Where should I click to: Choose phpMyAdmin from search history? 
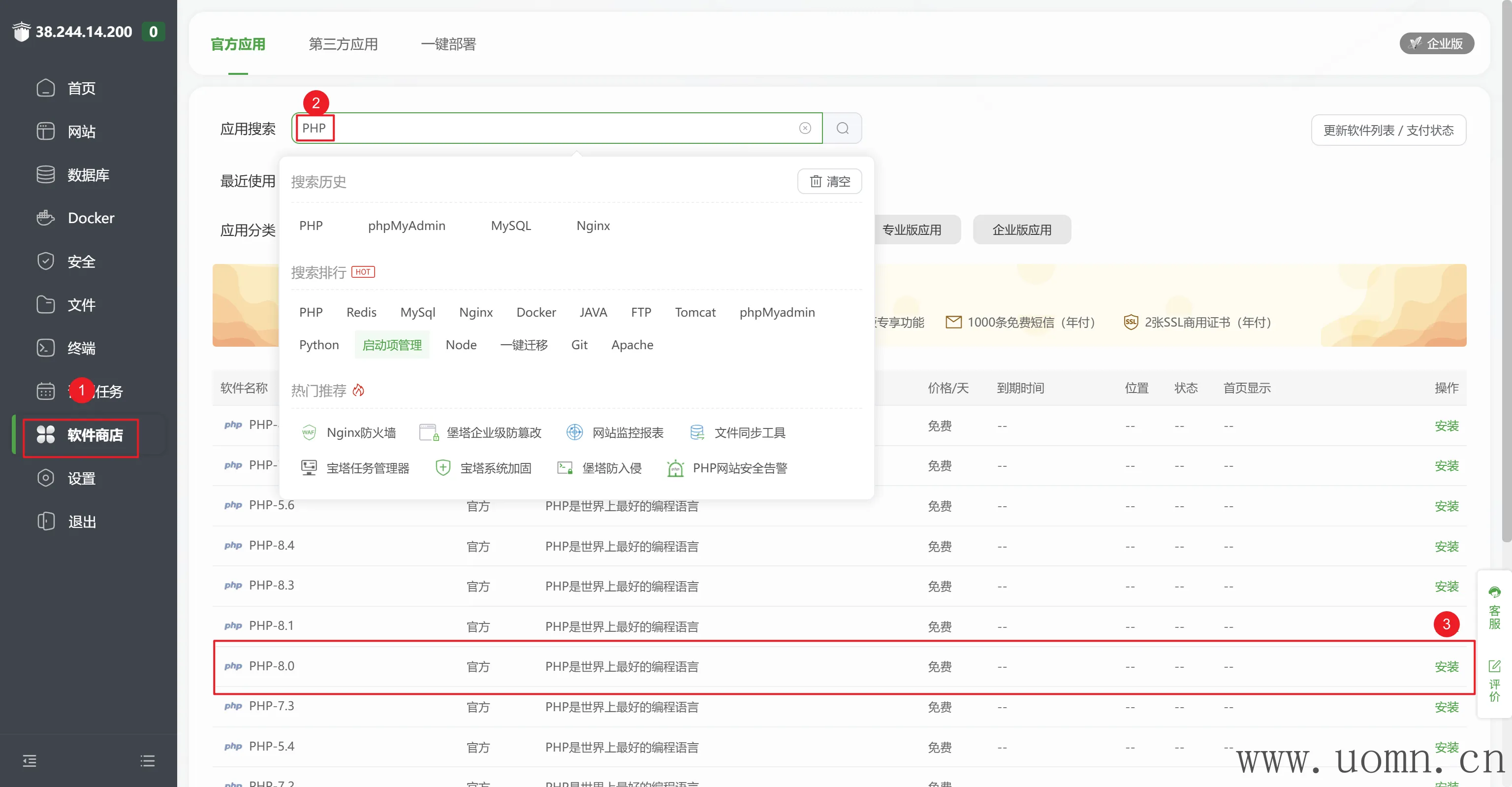406,226
